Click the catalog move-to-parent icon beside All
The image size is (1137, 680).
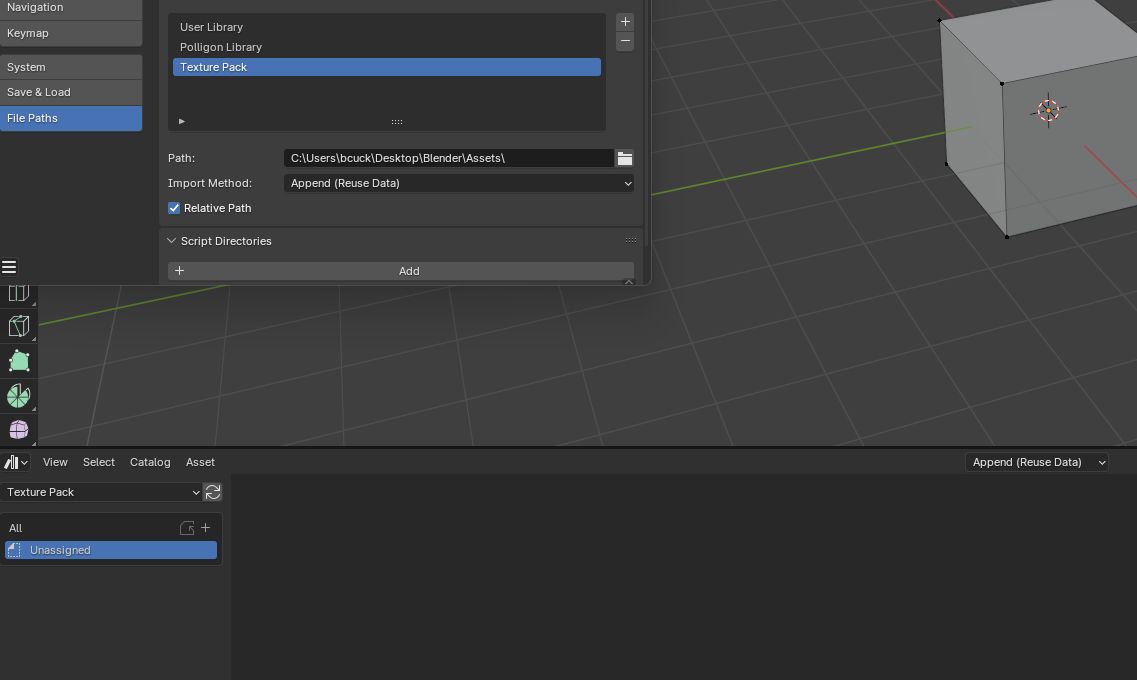click(x=187, y=528)
